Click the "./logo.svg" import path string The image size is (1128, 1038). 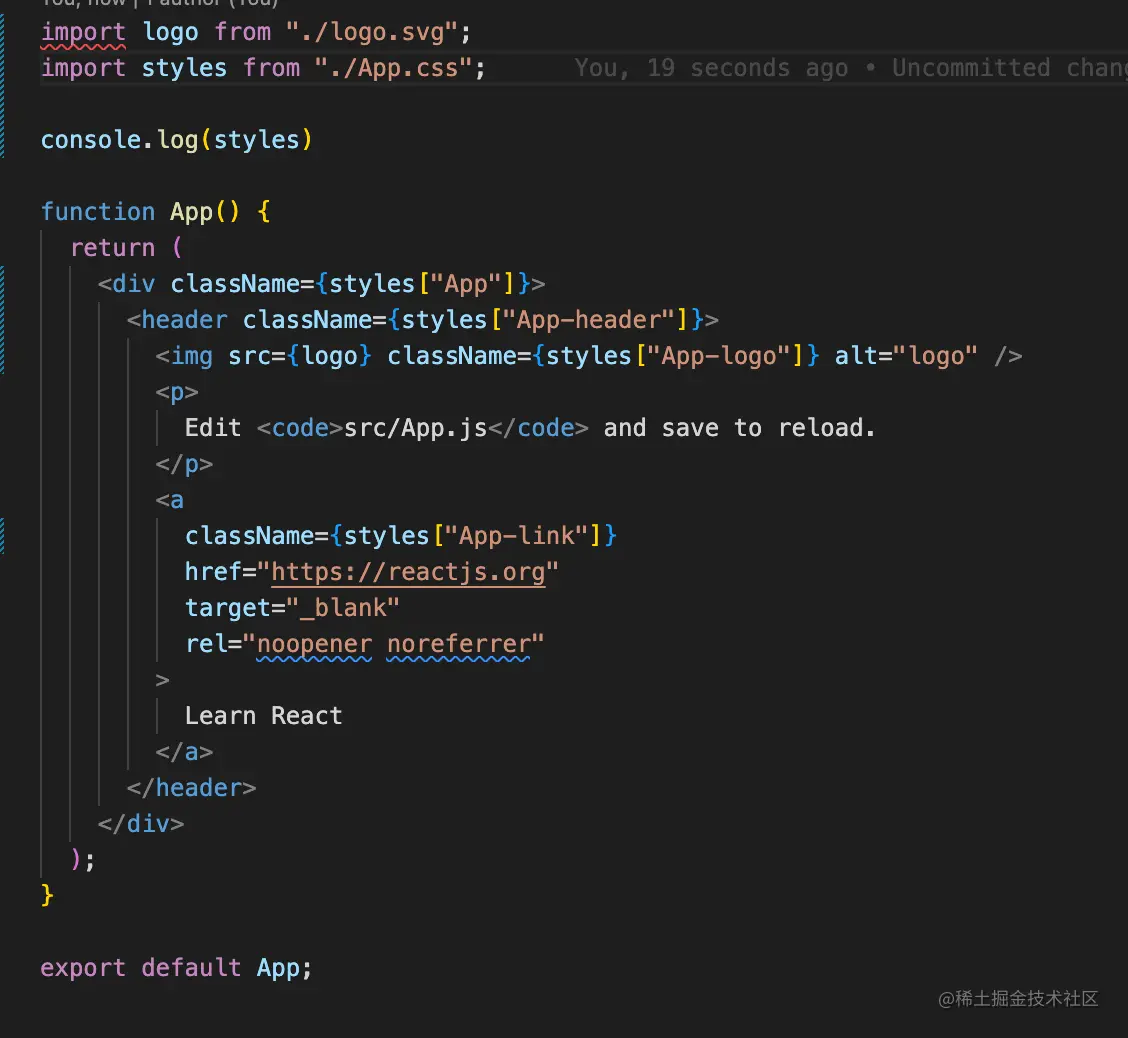371,32
